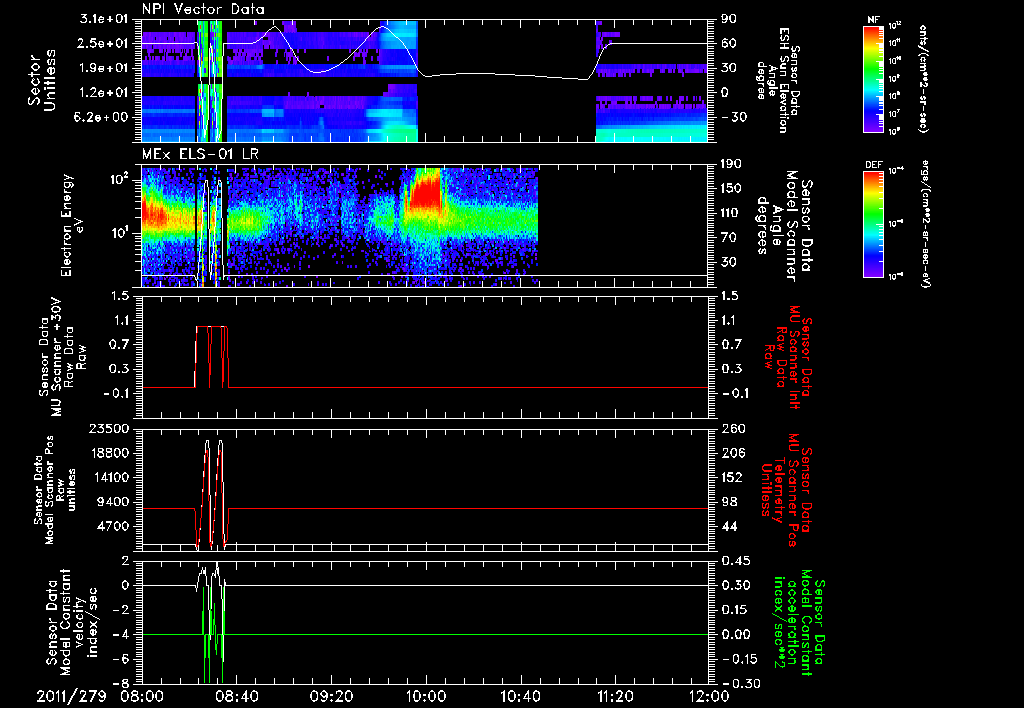The height and width of the screenshot is (708, 1024).
Task: Click the 0.15 acceleration tick value
Action: [x=735, y=610]
